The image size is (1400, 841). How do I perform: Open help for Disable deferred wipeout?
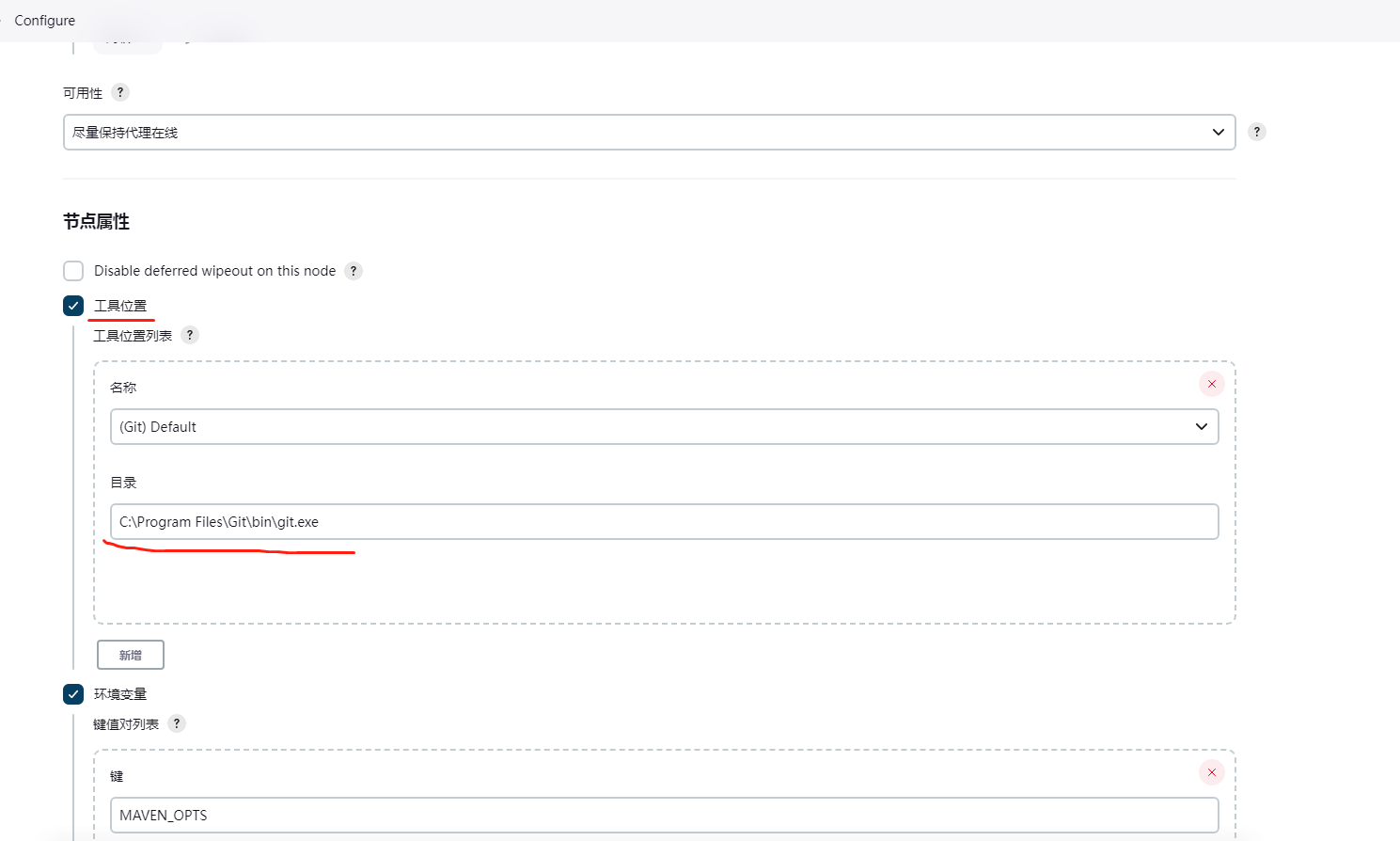(354, 271)
